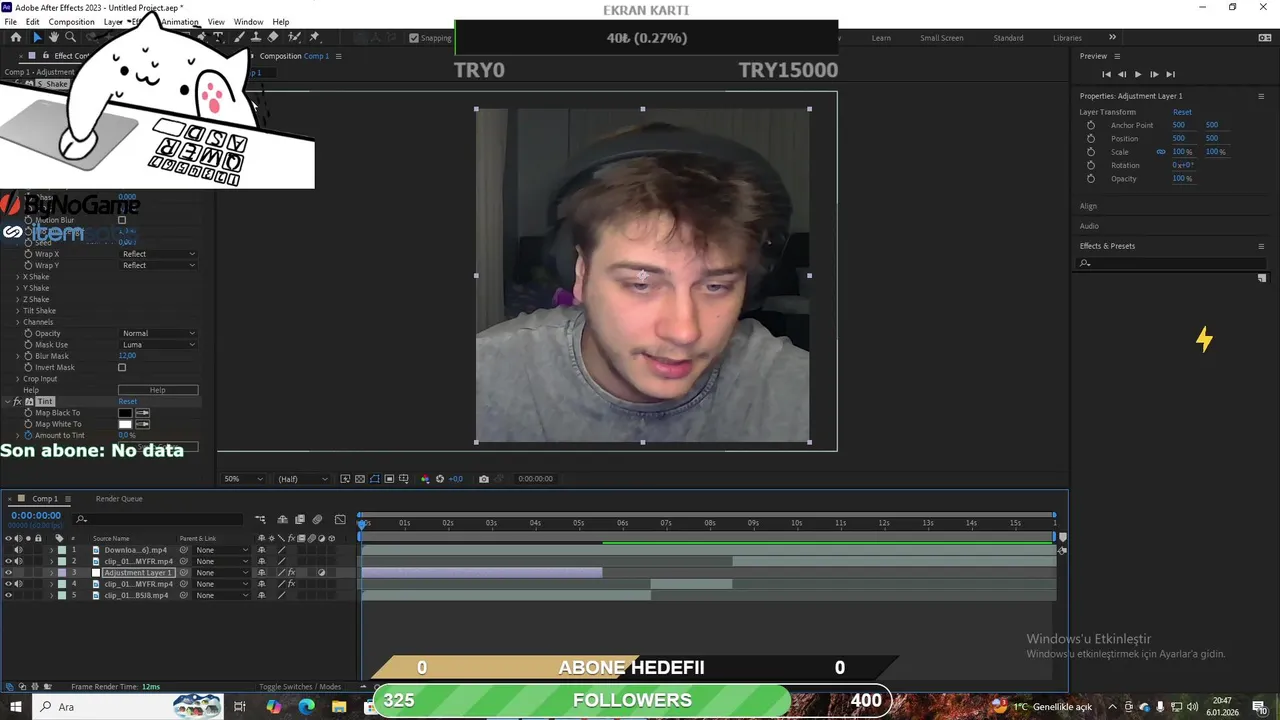
Task: Select the Eraser tool
Action: [x=273, y=37]
